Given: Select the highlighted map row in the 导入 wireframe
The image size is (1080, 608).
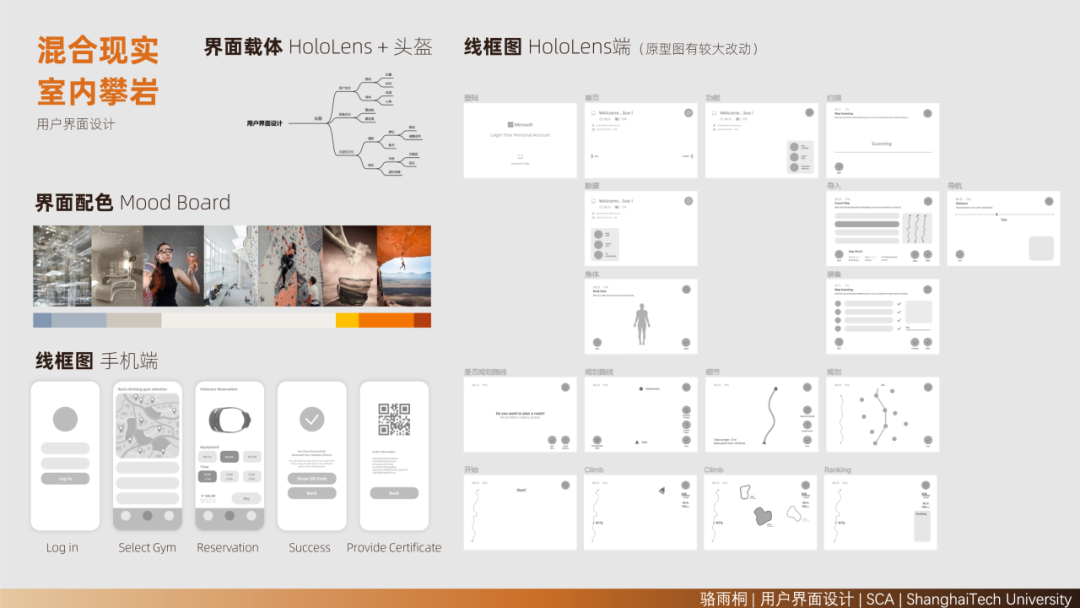Looking at the screenshot, I should click(x=867, y=224).
